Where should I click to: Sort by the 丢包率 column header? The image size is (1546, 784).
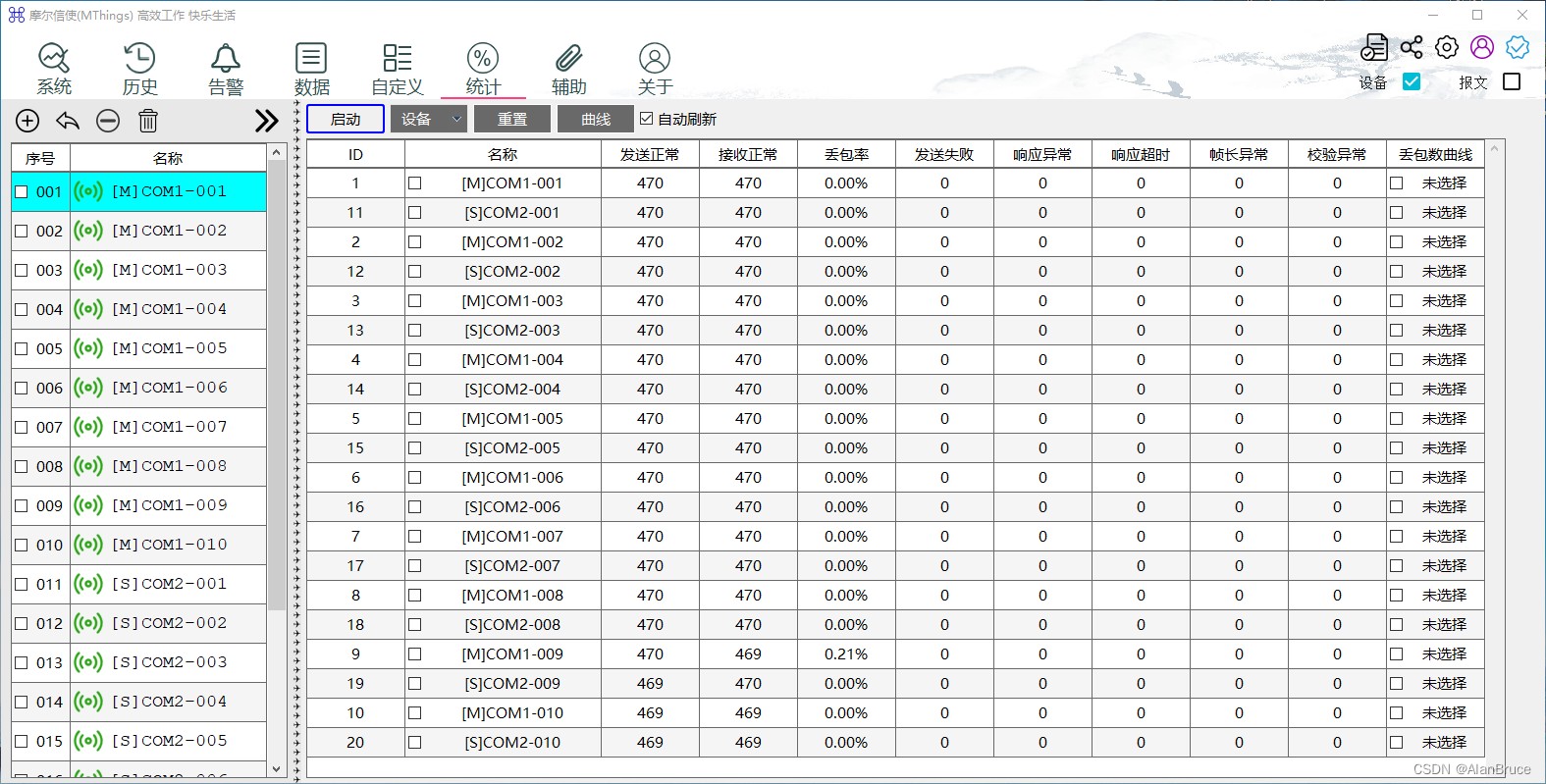846,154
